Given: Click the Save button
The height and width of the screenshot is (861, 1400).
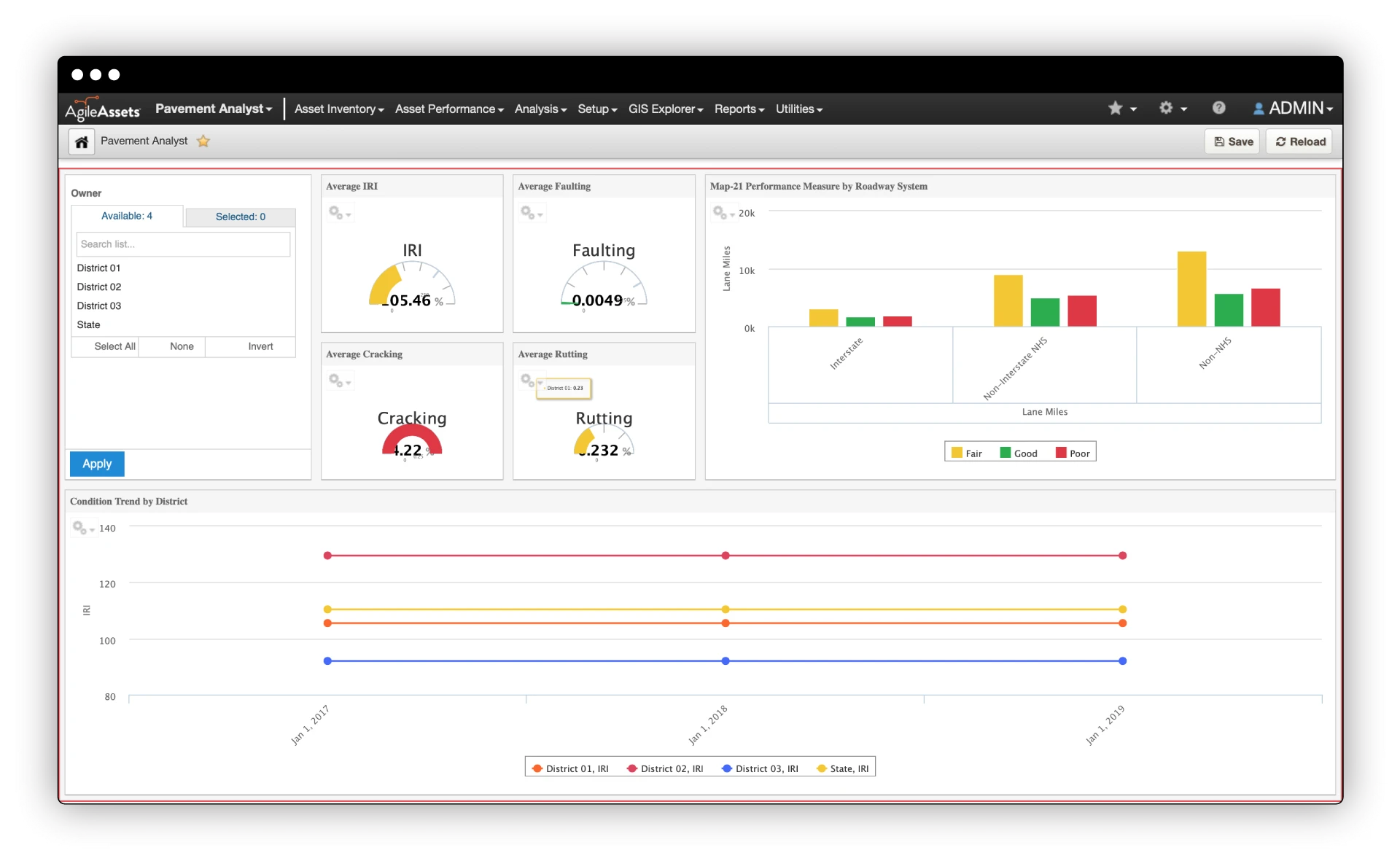Looking at the screenshot, I should (1233, 141).
